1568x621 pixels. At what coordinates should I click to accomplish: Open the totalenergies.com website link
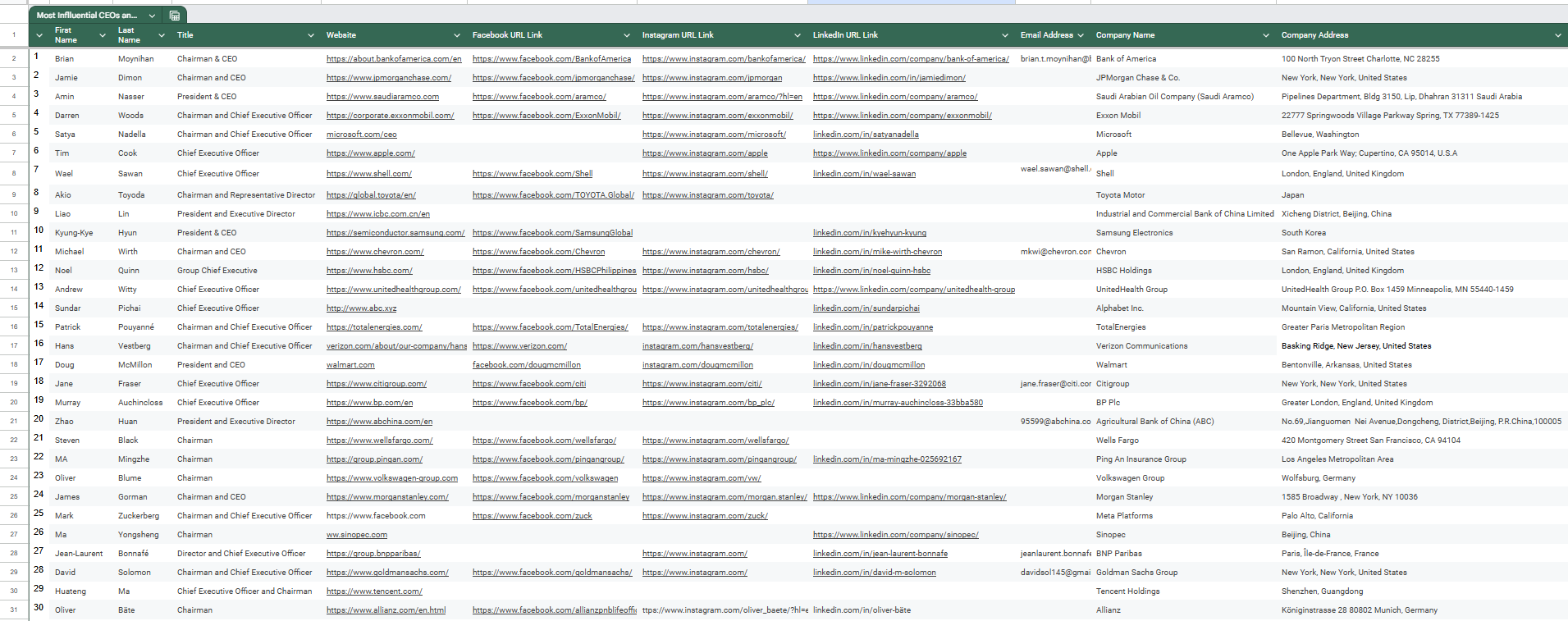pyautogui.click(x=374, y=327)
